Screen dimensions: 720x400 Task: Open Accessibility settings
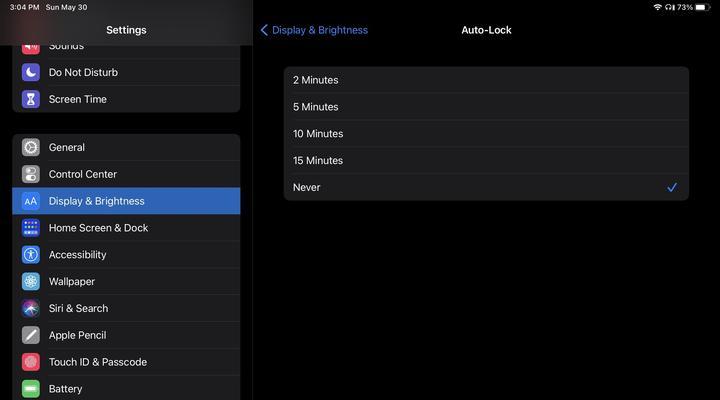[126, 254]
